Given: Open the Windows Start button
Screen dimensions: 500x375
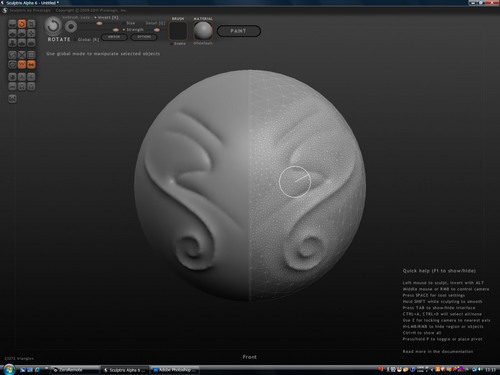Looking at the screenshot, I should (9, 369).
